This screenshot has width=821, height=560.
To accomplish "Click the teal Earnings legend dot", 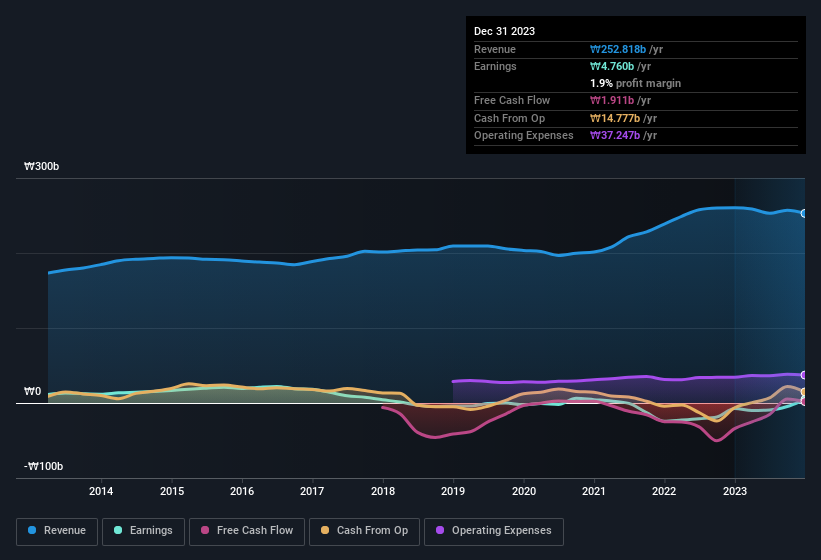I will [119, 531].
